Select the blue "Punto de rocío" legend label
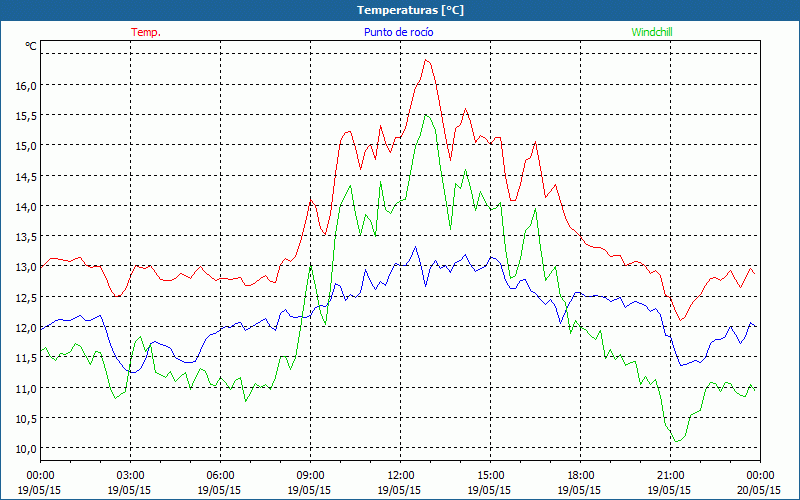 [x=398, y=32]
